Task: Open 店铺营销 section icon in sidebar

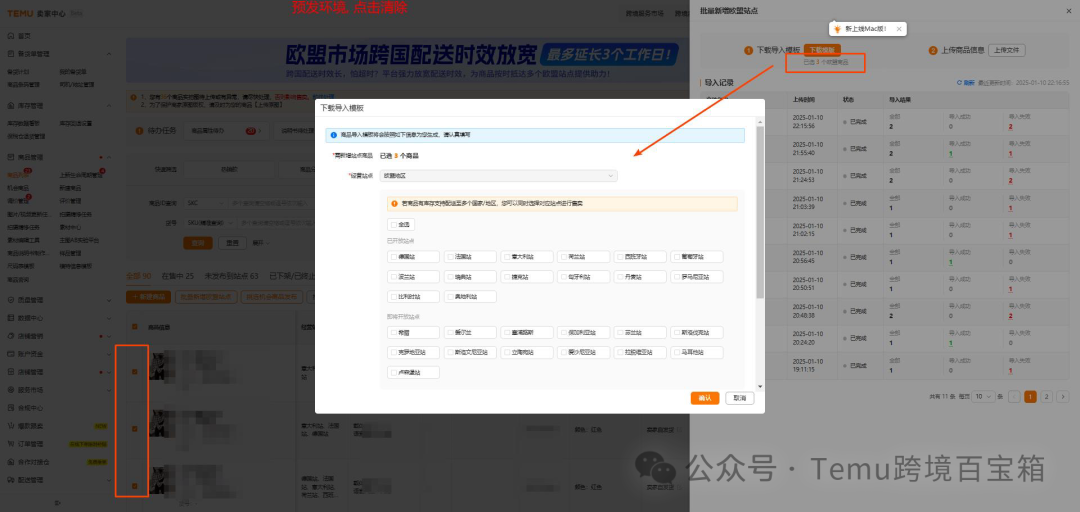Action: pyautogui.click(x=11, y=336)
